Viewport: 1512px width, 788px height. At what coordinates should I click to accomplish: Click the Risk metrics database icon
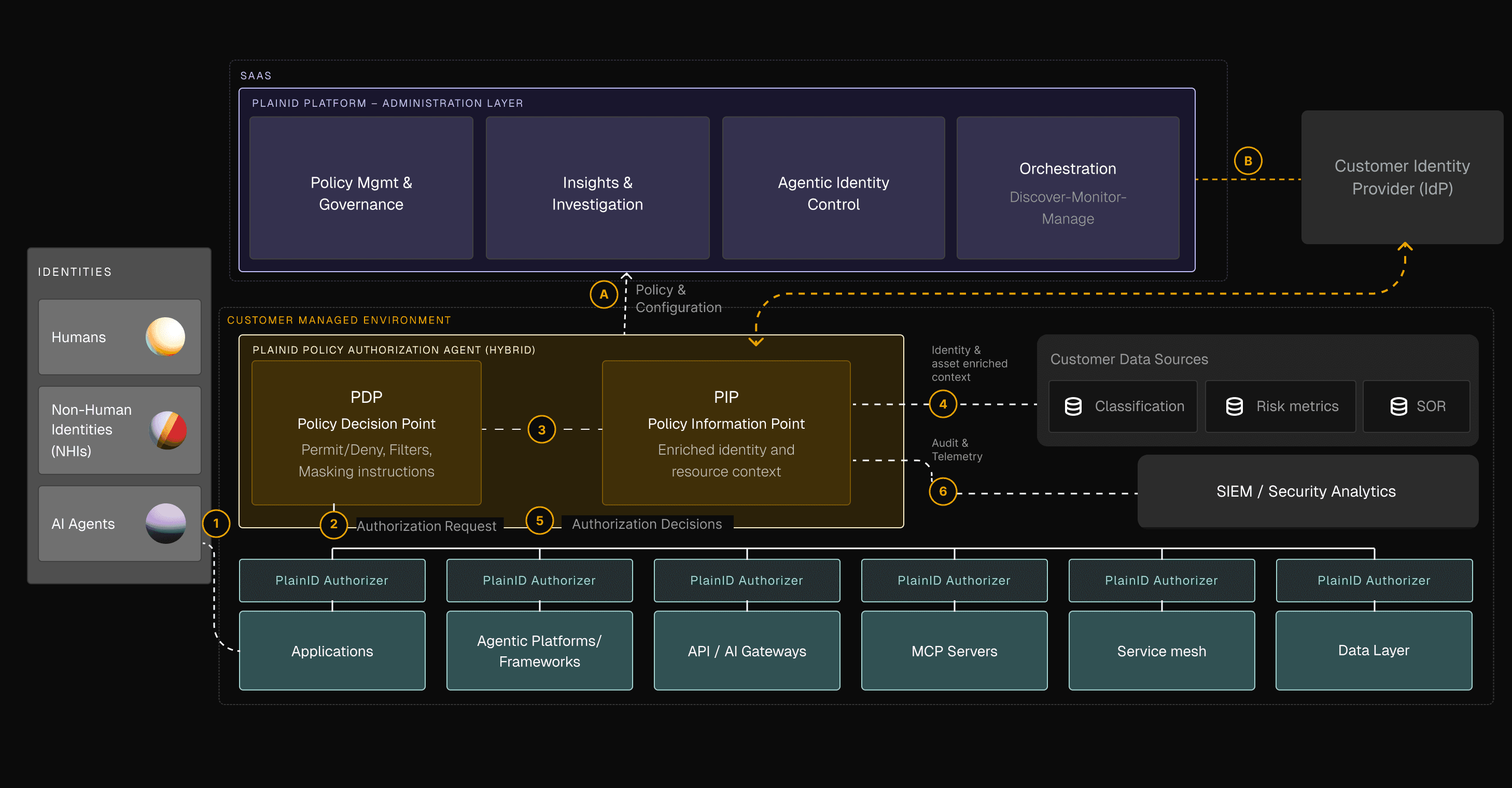[x=1235, y=406]
